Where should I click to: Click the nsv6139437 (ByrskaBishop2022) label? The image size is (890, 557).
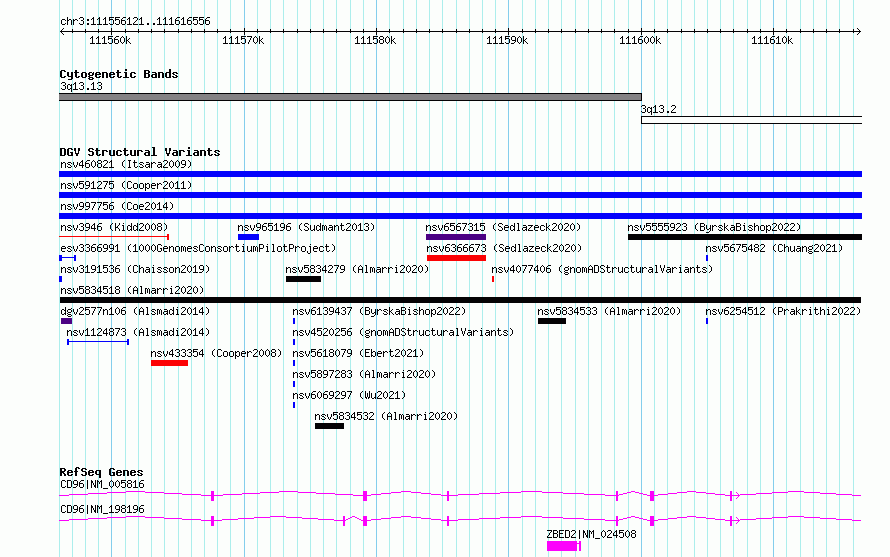[x=379, y=311]
